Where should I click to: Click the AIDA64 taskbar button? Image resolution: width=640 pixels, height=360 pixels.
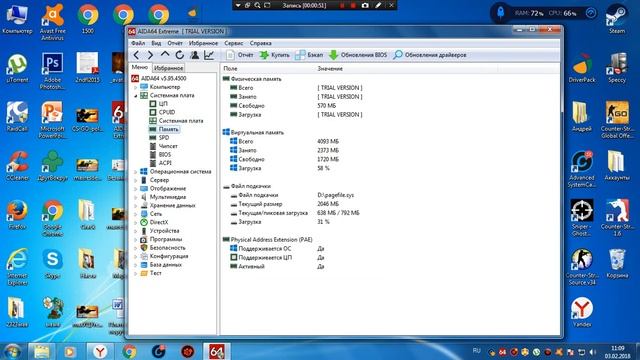[x=216, y=351]
